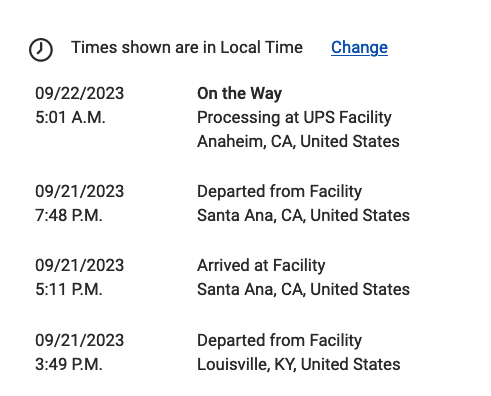This screenshot has width=491, height=396.
Task: Click Santa Ana location under 7:48 P.M.
Action: [303, 215]
